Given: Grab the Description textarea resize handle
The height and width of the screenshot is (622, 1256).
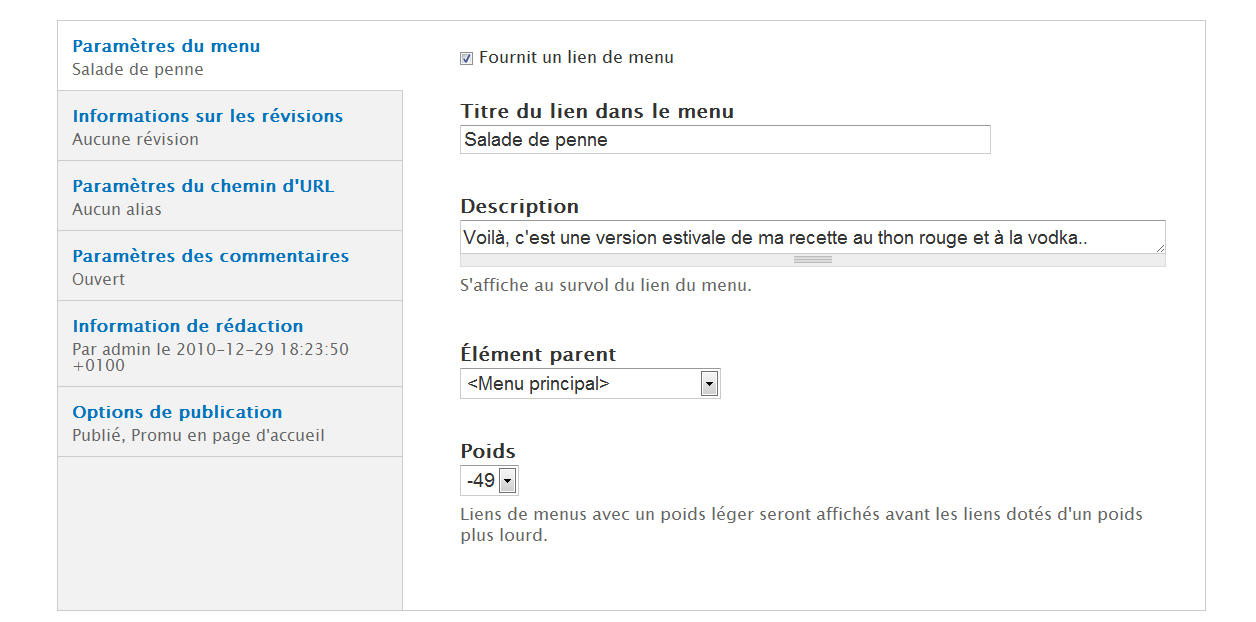Looking at the screenshot, I should (812, 260).
